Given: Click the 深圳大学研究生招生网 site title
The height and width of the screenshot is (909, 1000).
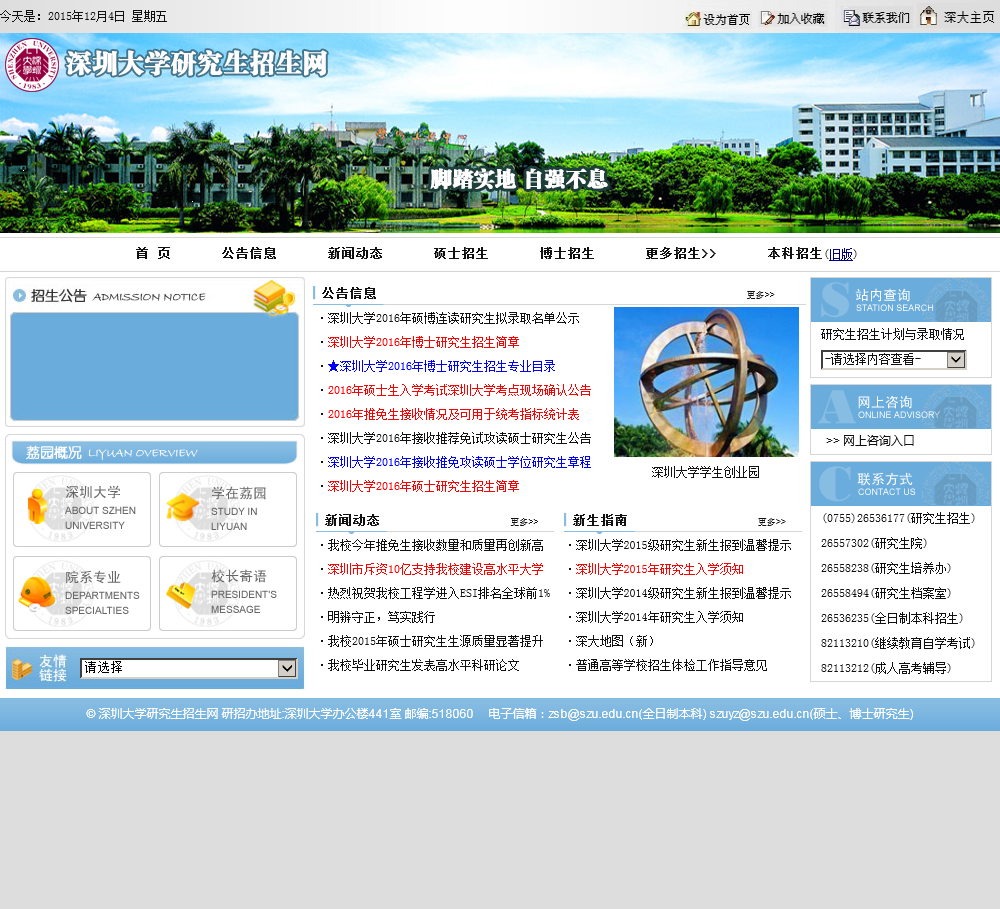Looking at the screenshot, I should point(196,64).
